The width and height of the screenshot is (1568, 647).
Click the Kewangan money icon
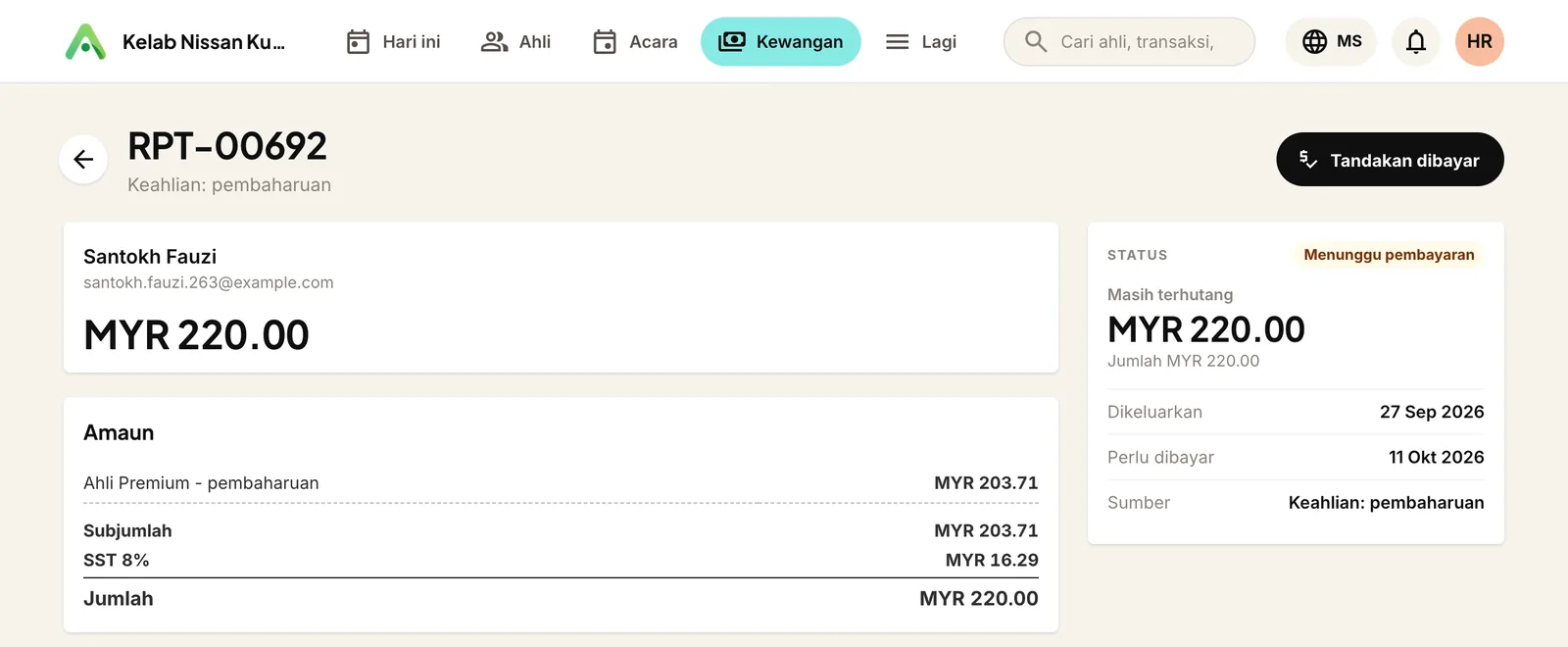(732, 42)
